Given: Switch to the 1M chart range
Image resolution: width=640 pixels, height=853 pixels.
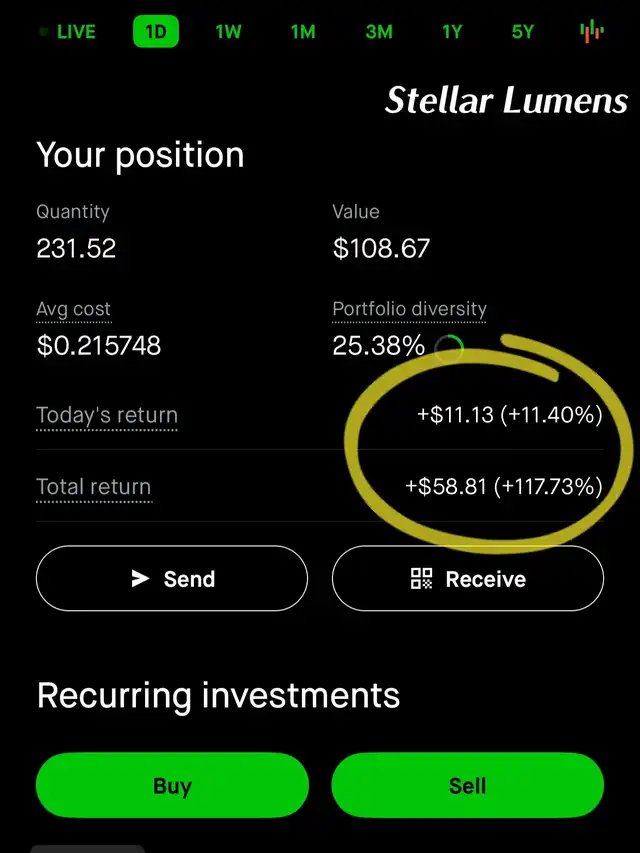Looking at the screenshot, I should coord(303,32).
